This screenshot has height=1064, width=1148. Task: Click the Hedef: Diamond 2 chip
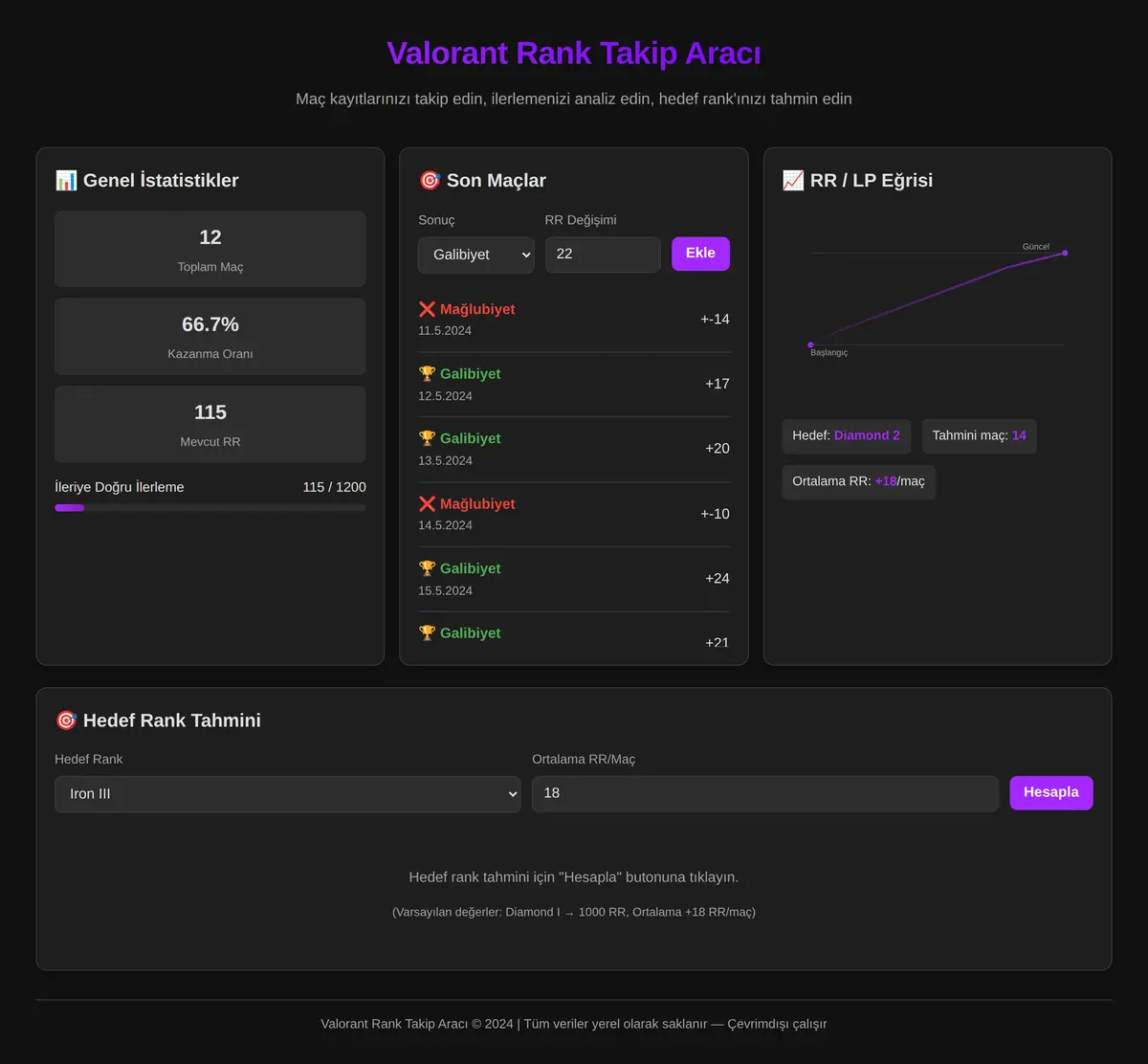click(x=847, y=435)
